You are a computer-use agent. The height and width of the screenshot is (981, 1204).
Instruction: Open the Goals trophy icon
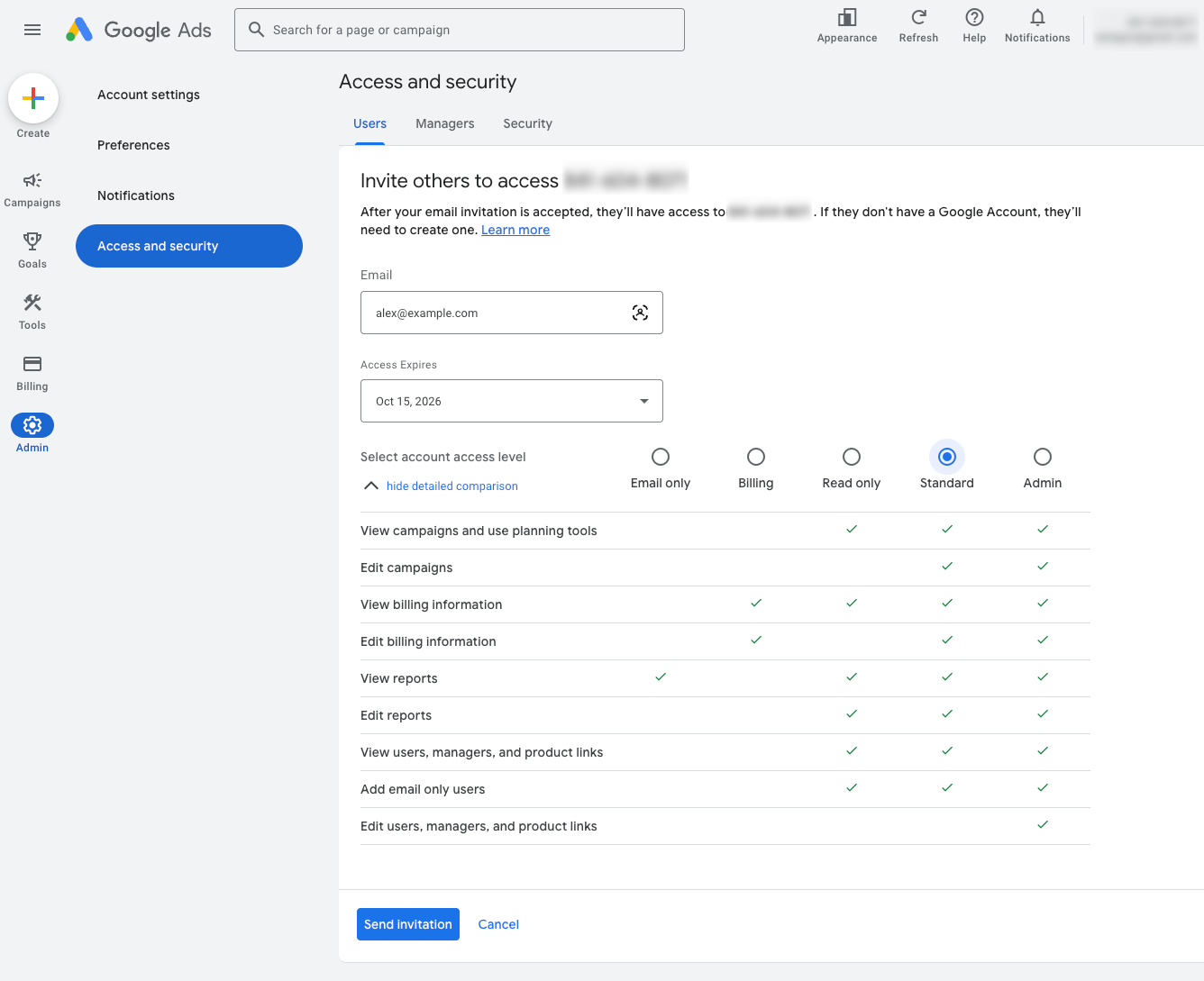[32, 241]
